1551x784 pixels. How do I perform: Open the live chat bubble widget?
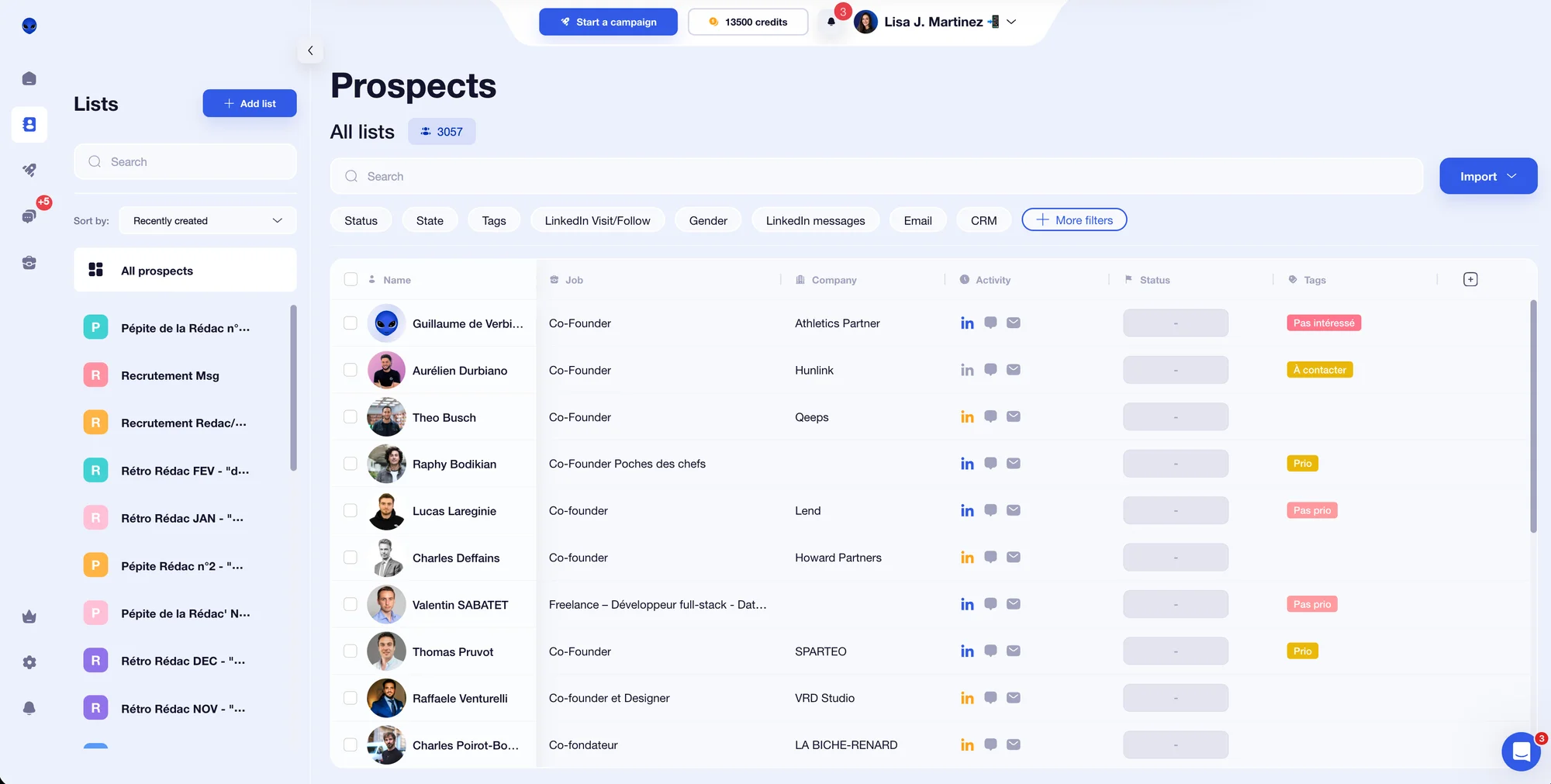(x=1521, y=751)
